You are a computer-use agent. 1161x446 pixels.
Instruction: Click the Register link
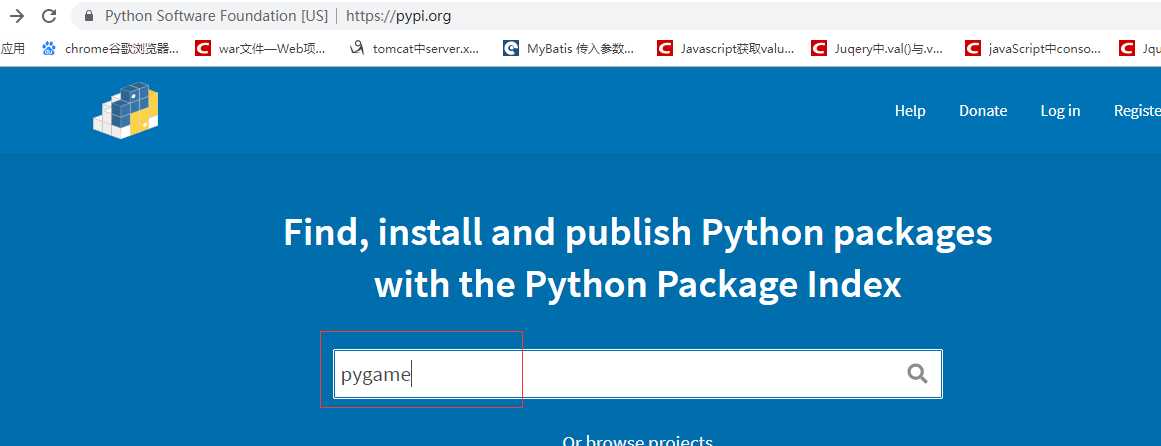1137,110
